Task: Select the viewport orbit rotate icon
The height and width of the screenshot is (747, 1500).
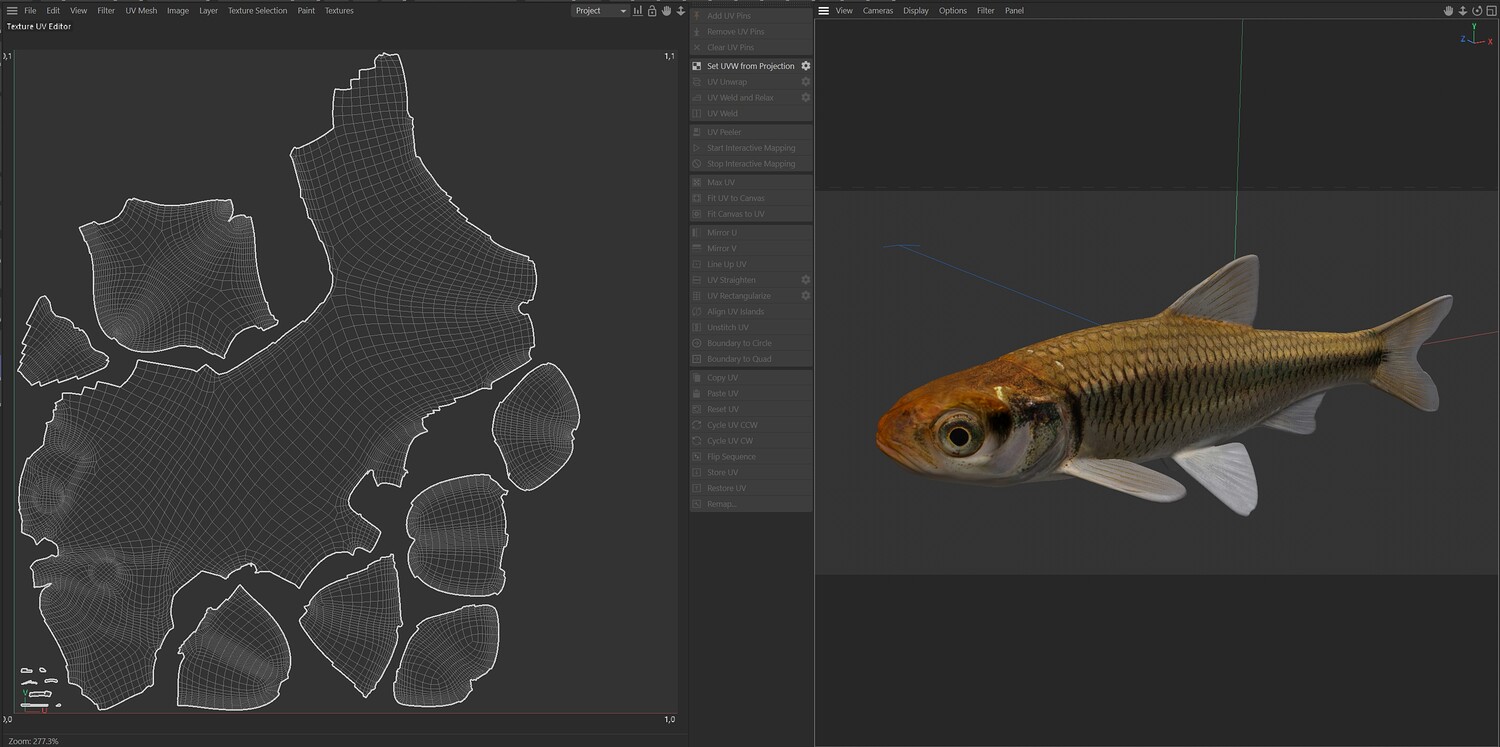Action: [1476, 10]
